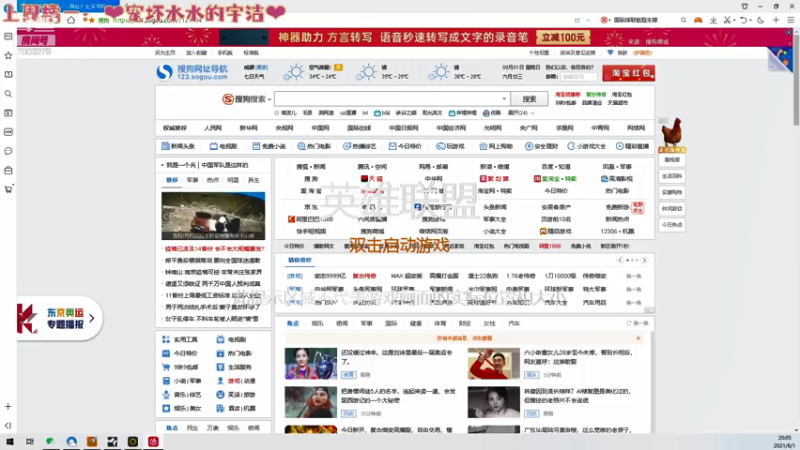Open the browser main menu icon
The image size is (800, 450).
(791, 20)
